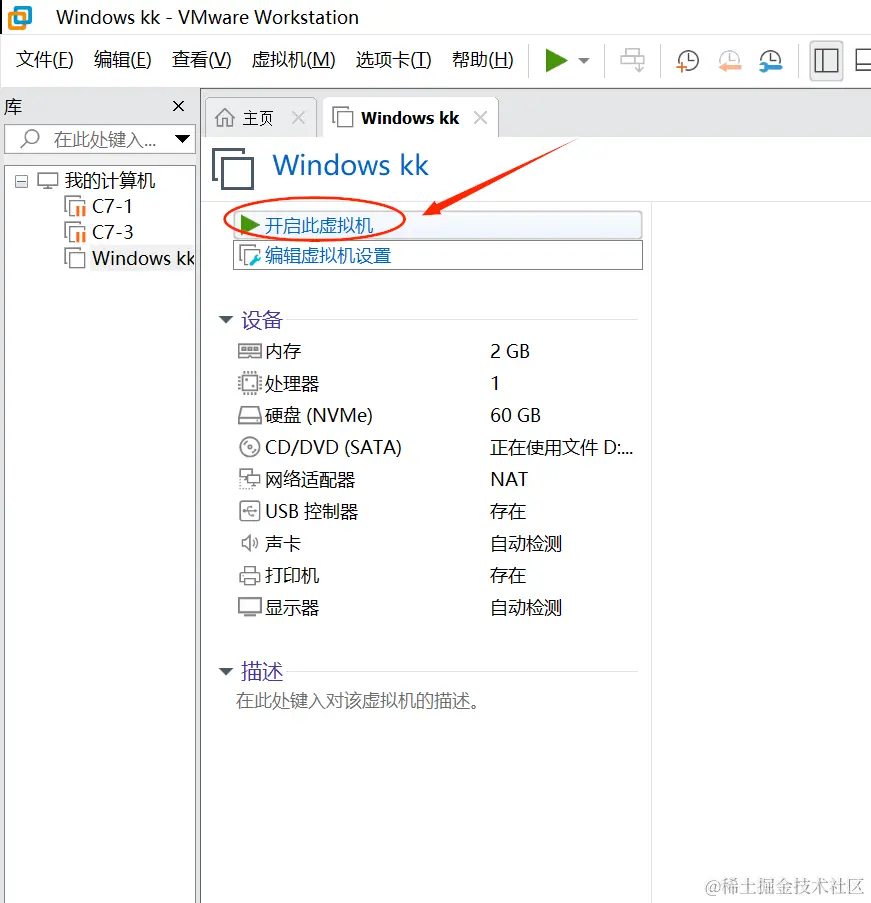Collapse the 设备 section

(x=225, y=319)
